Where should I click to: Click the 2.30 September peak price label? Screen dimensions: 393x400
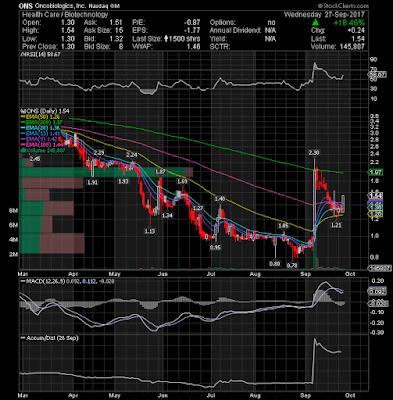click(x=314, y=153)
